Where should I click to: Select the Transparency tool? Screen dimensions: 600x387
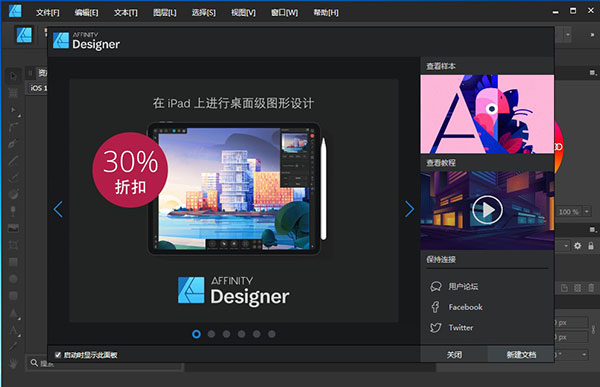(x=13, y=211)
